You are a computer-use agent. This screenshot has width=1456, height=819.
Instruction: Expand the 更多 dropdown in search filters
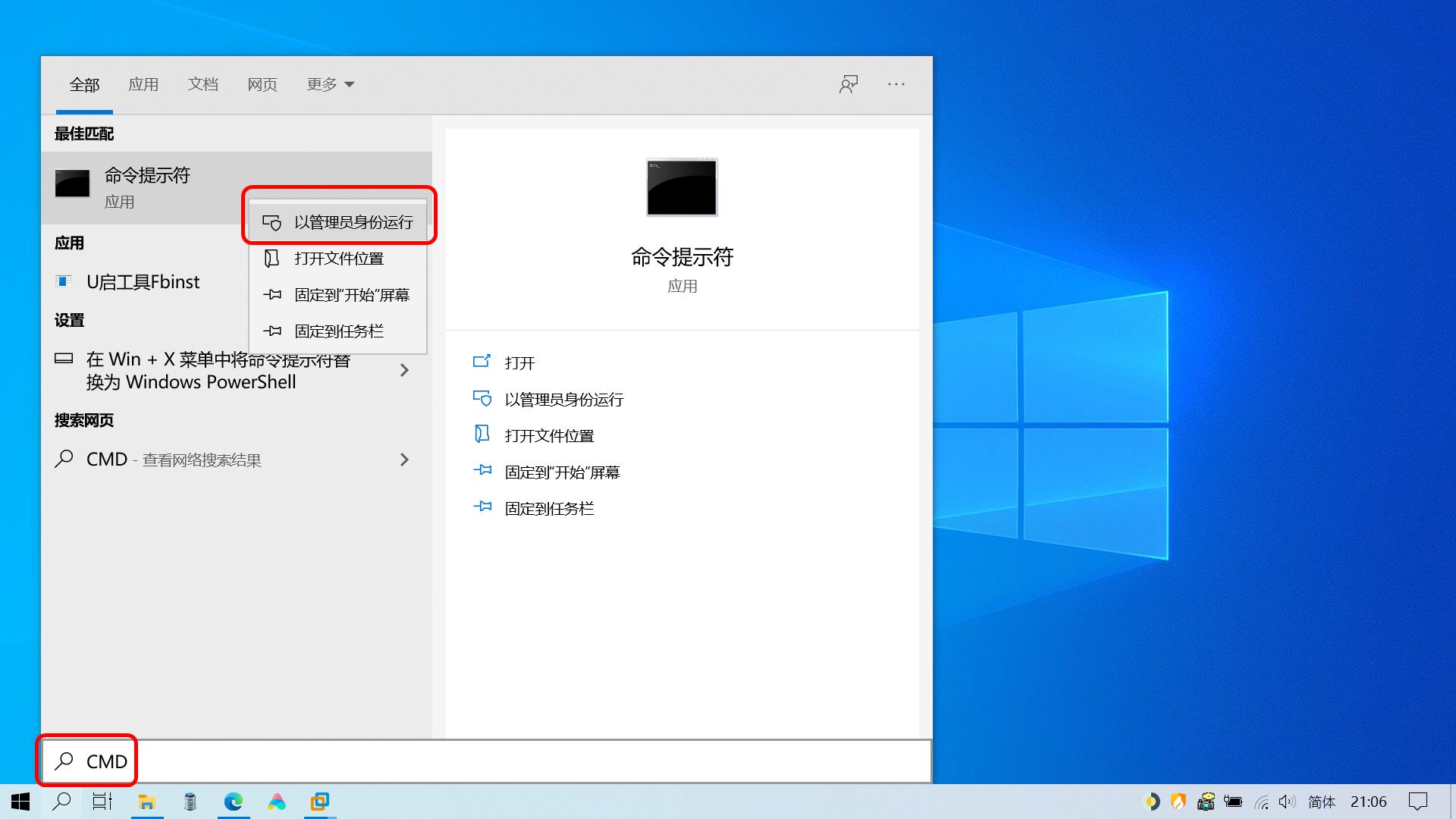329,84
